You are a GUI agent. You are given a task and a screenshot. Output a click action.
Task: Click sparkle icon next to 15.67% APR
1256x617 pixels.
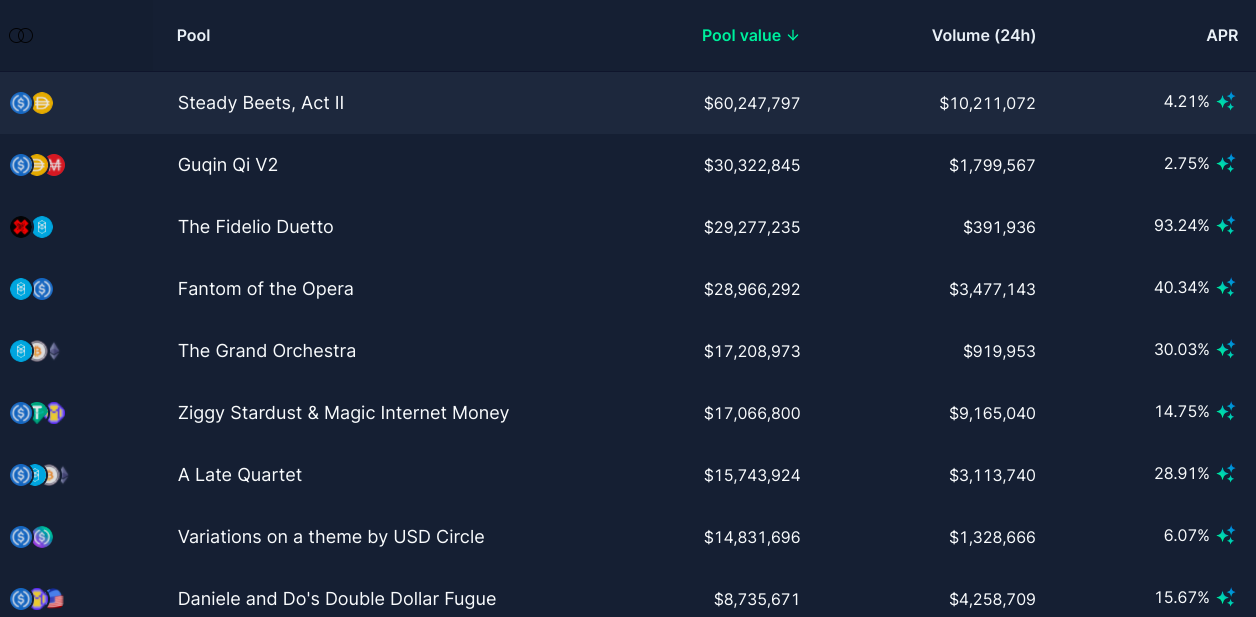[1226, 598]
